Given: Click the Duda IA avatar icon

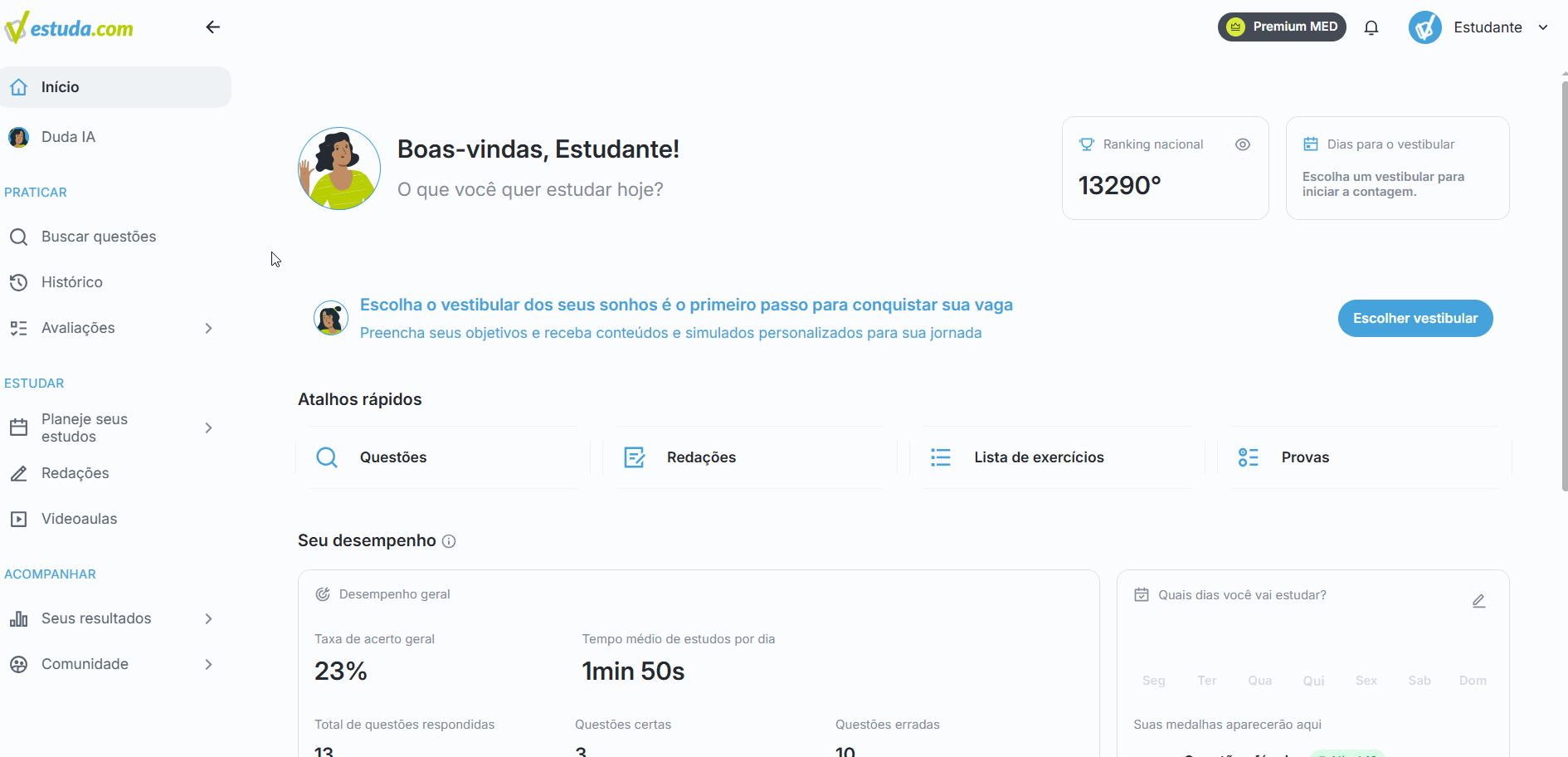Looking at the screenshot, I should pos(18,137).
